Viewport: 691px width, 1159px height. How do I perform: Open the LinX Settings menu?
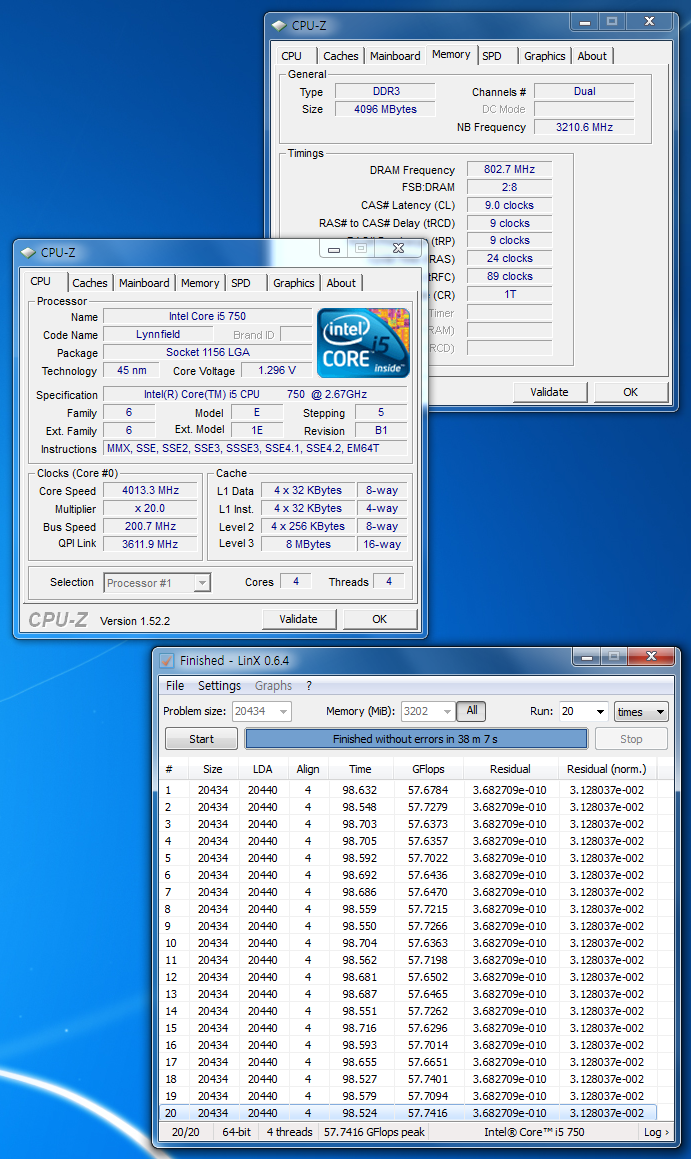(x=219, y=686)
